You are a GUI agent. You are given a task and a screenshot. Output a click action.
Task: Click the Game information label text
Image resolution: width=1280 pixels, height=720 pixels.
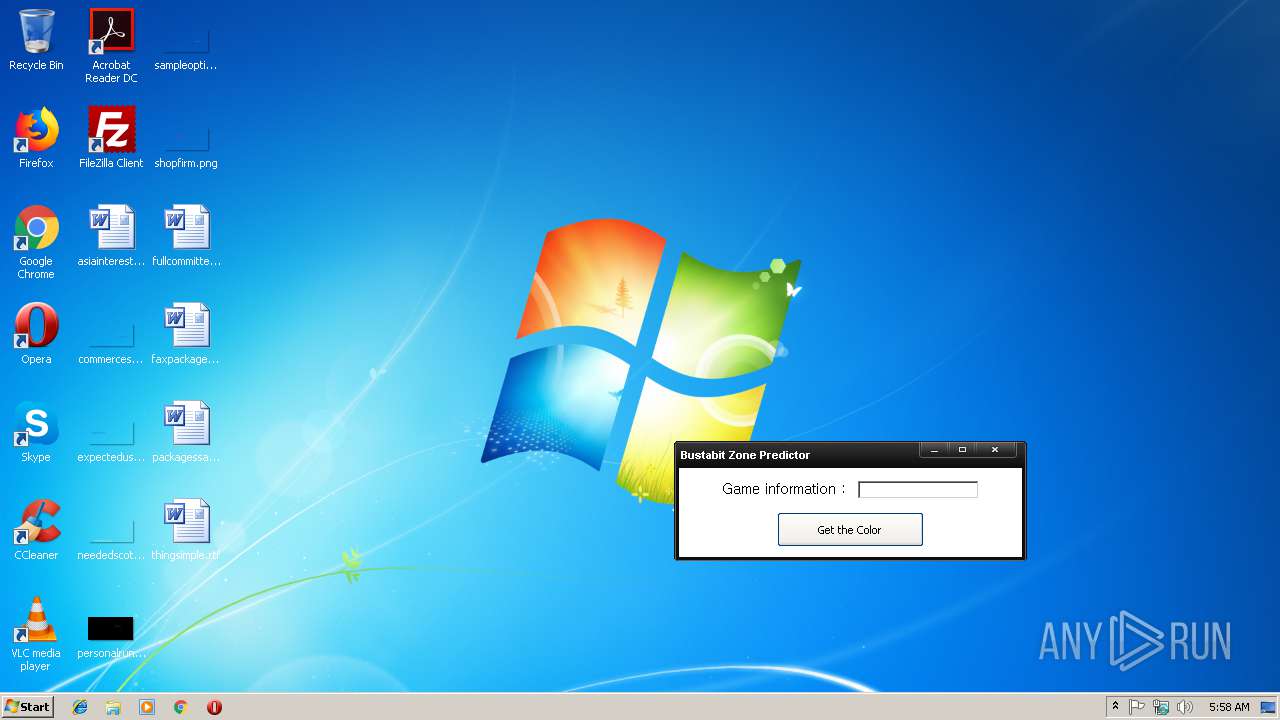[784, 489]
